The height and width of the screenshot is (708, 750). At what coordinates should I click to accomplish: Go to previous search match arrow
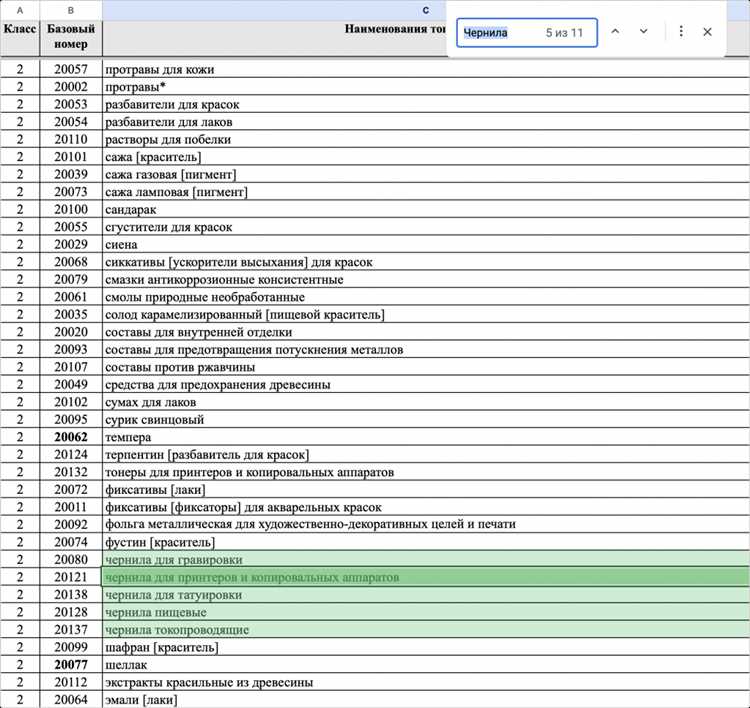click(615, 32)
